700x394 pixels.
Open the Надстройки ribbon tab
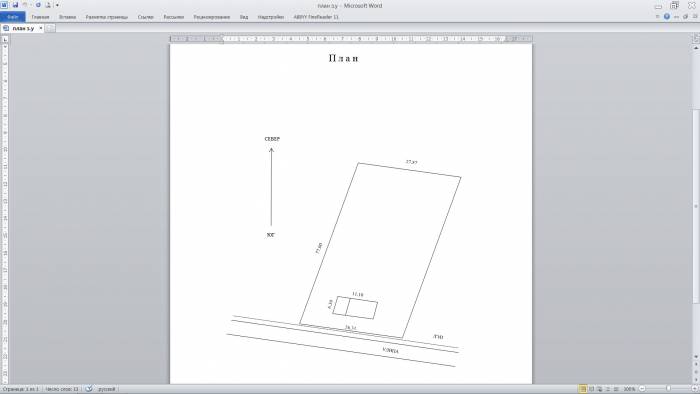pyautogui.click(x=271, y=17)
